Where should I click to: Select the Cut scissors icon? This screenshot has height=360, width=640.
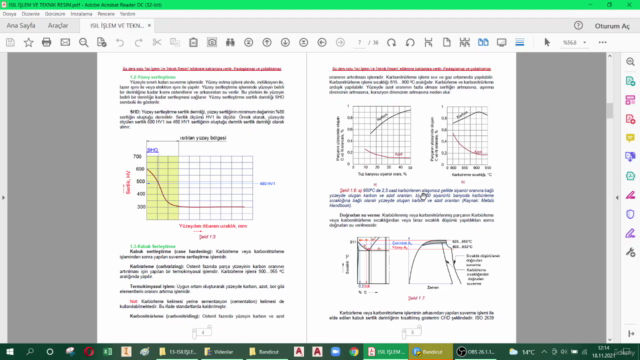click(x=157, y=42)
